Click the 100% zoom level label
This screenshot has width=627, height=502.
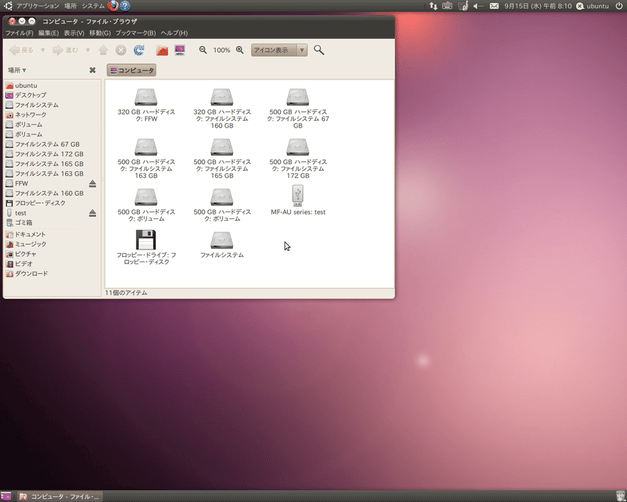222,50
